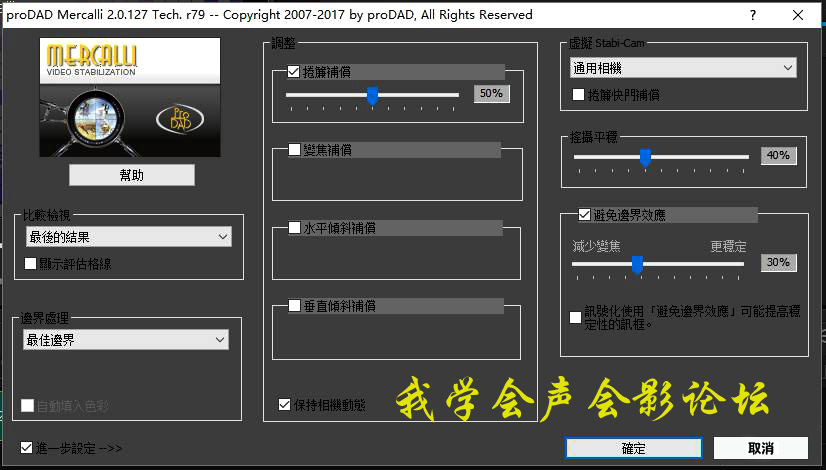Click the proDAD oval logo
826x470 pixels.
coord(180,119)
